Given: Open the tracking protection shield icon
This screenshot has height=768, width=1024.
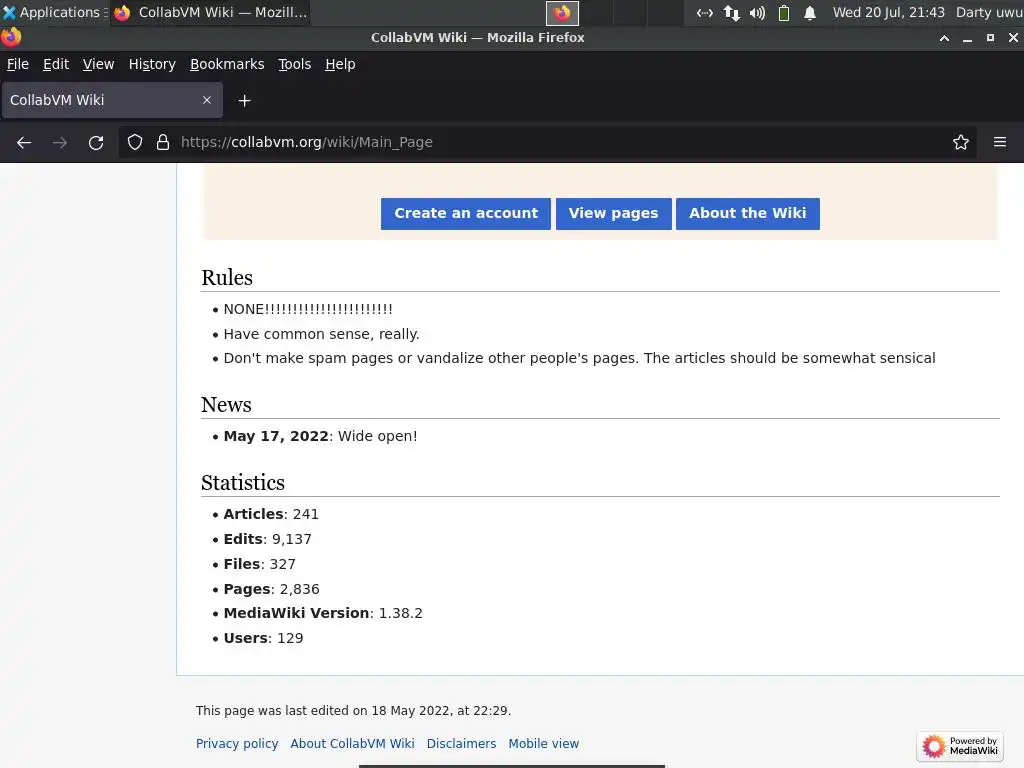Looking at the screenshot, I should point(135,142).
